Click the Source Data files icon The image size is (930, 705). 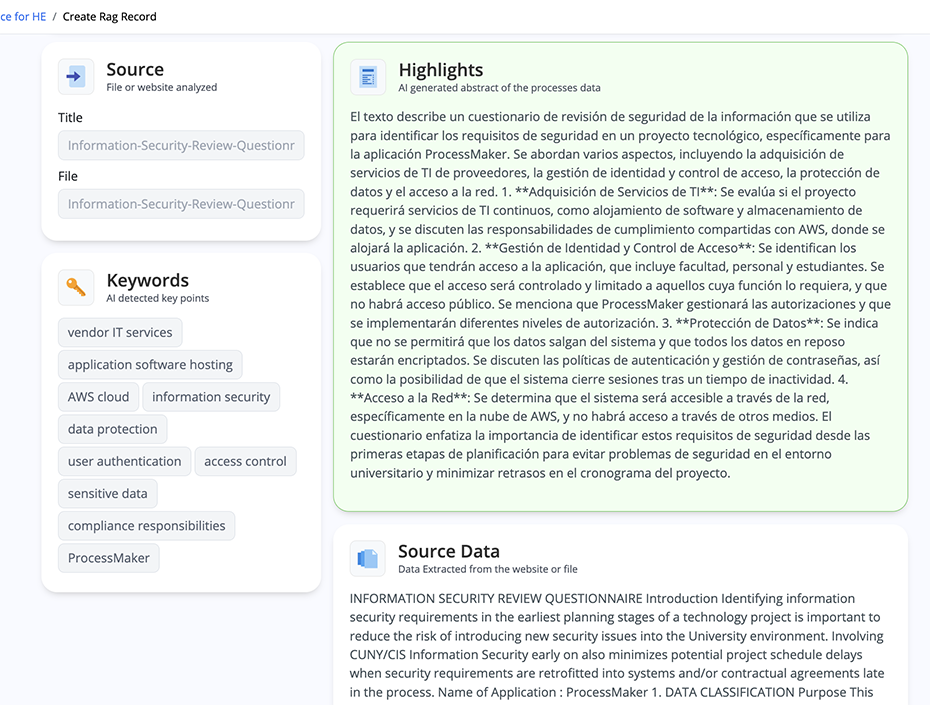tap(368, 559)
